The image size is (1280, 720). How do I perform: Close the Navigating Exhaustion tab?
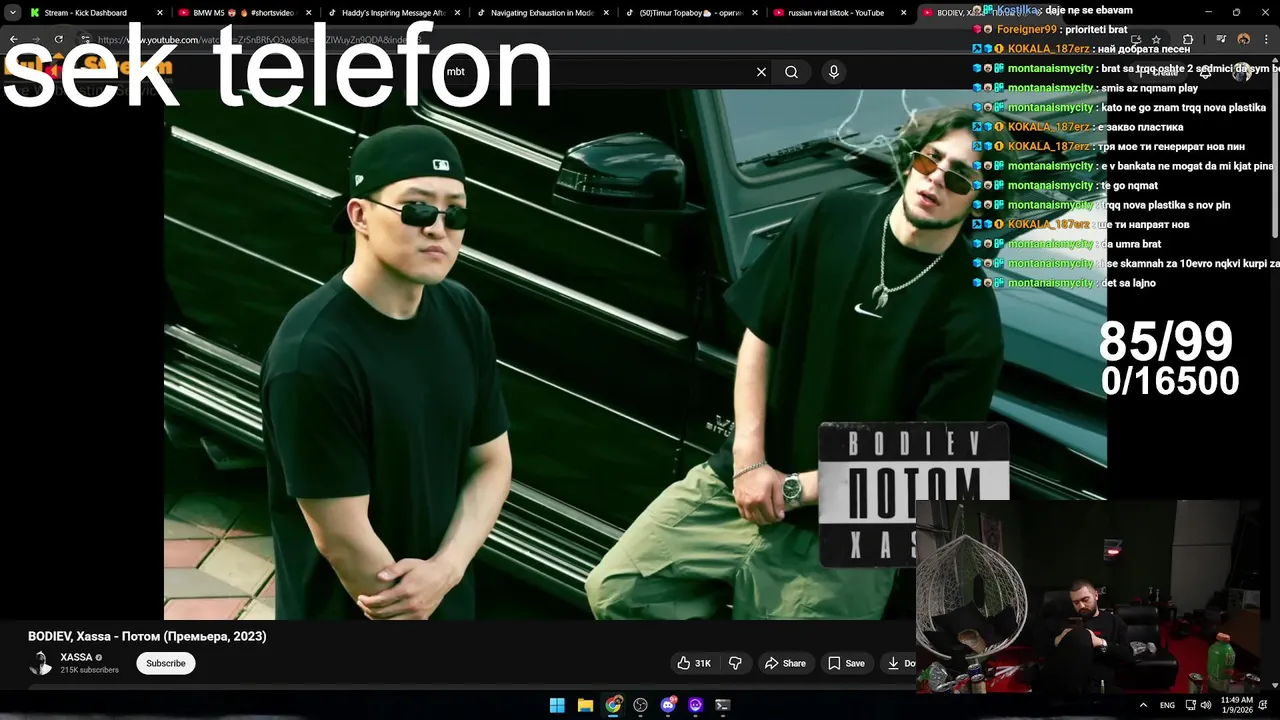[x=606, y=13]
